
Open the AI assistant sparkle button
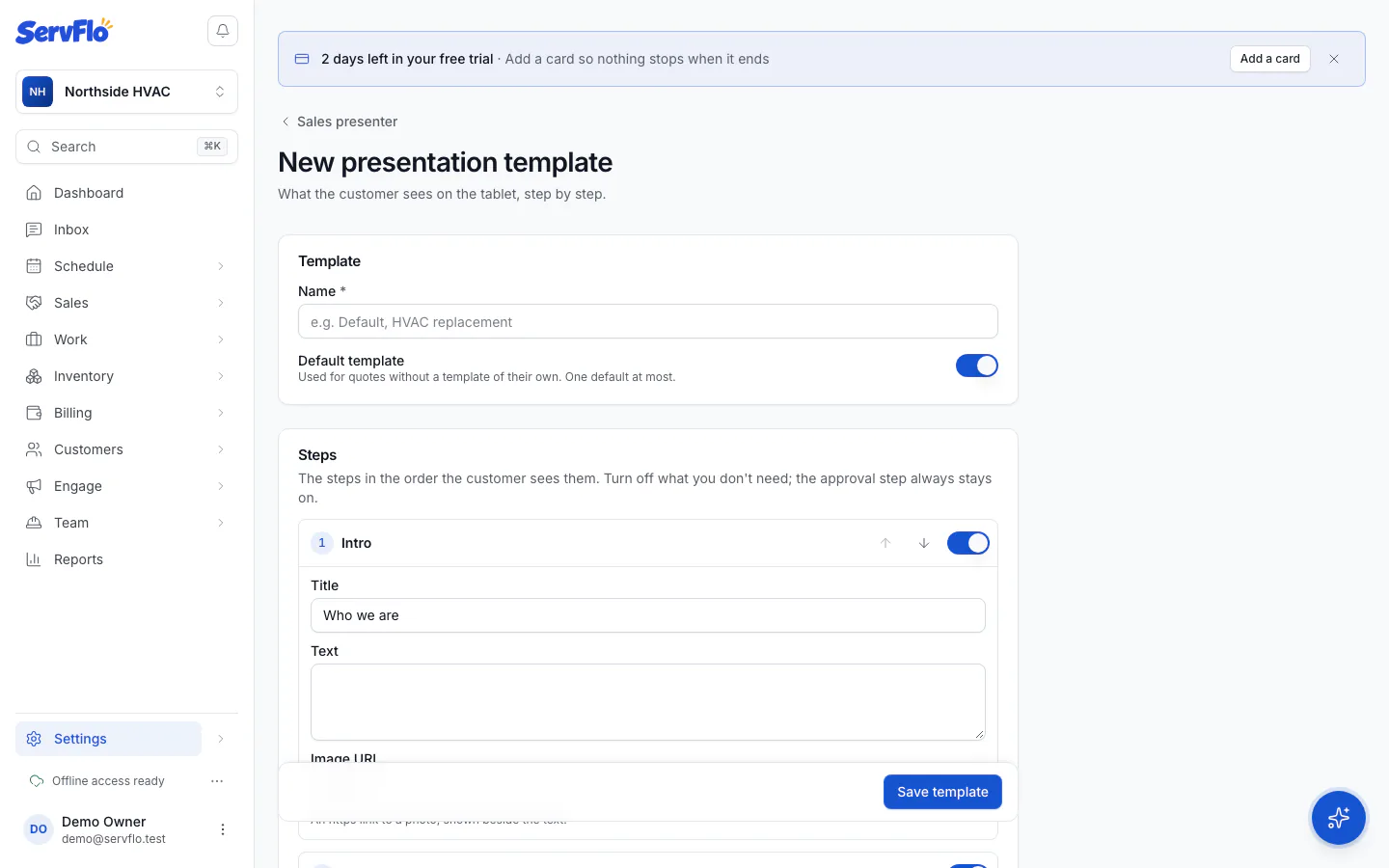pyautogui.click(x=1339, y=818)
